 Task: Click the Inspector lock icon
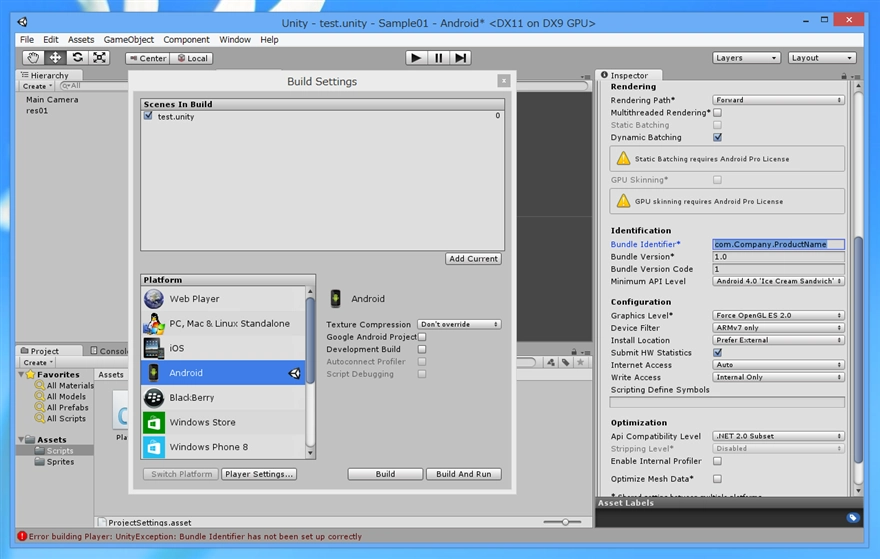tap(844, 76)
